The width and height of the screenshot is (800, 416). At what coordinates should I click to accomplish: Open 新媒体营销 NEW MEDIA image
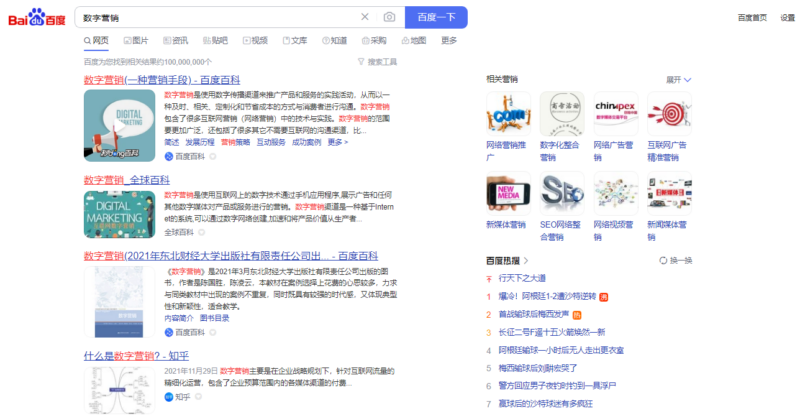click(508, 193)
